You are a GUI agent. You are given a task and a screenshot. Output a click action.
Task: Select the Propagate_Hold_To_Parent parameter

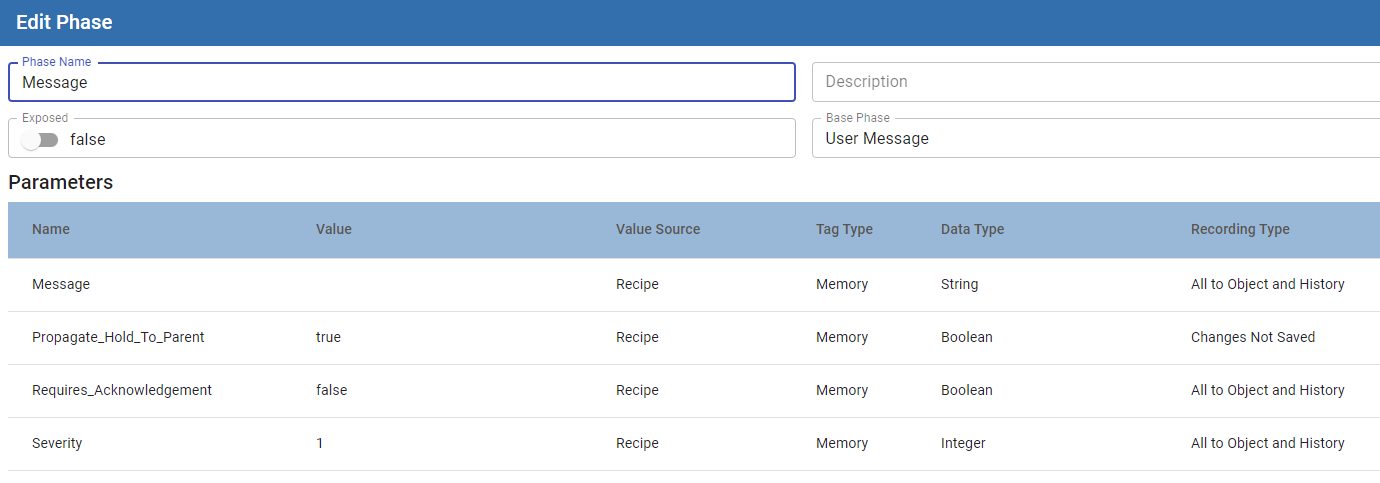pyautogui.click(x=118, y=337)
